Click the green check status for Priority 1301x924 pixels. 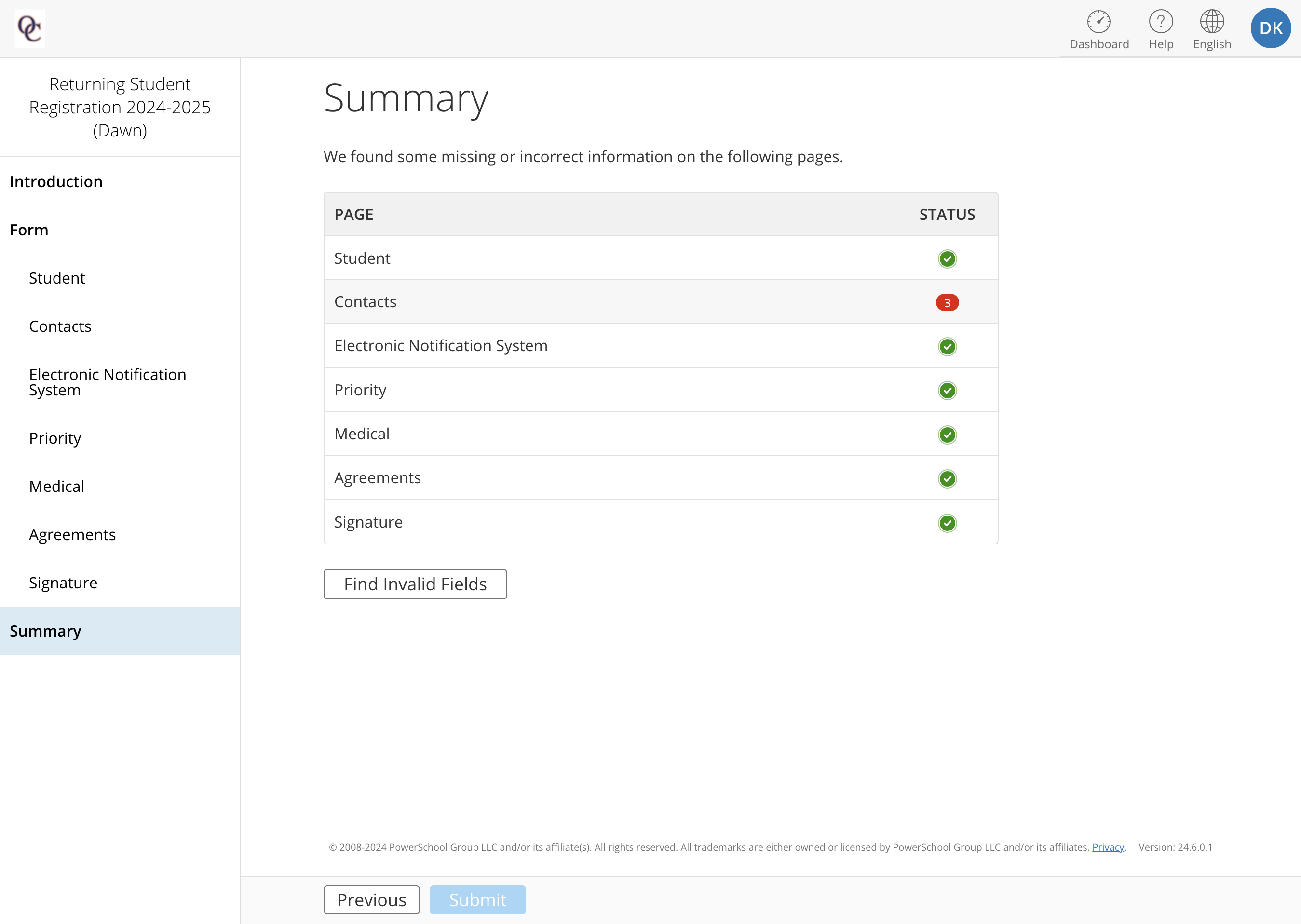(947, 391)
